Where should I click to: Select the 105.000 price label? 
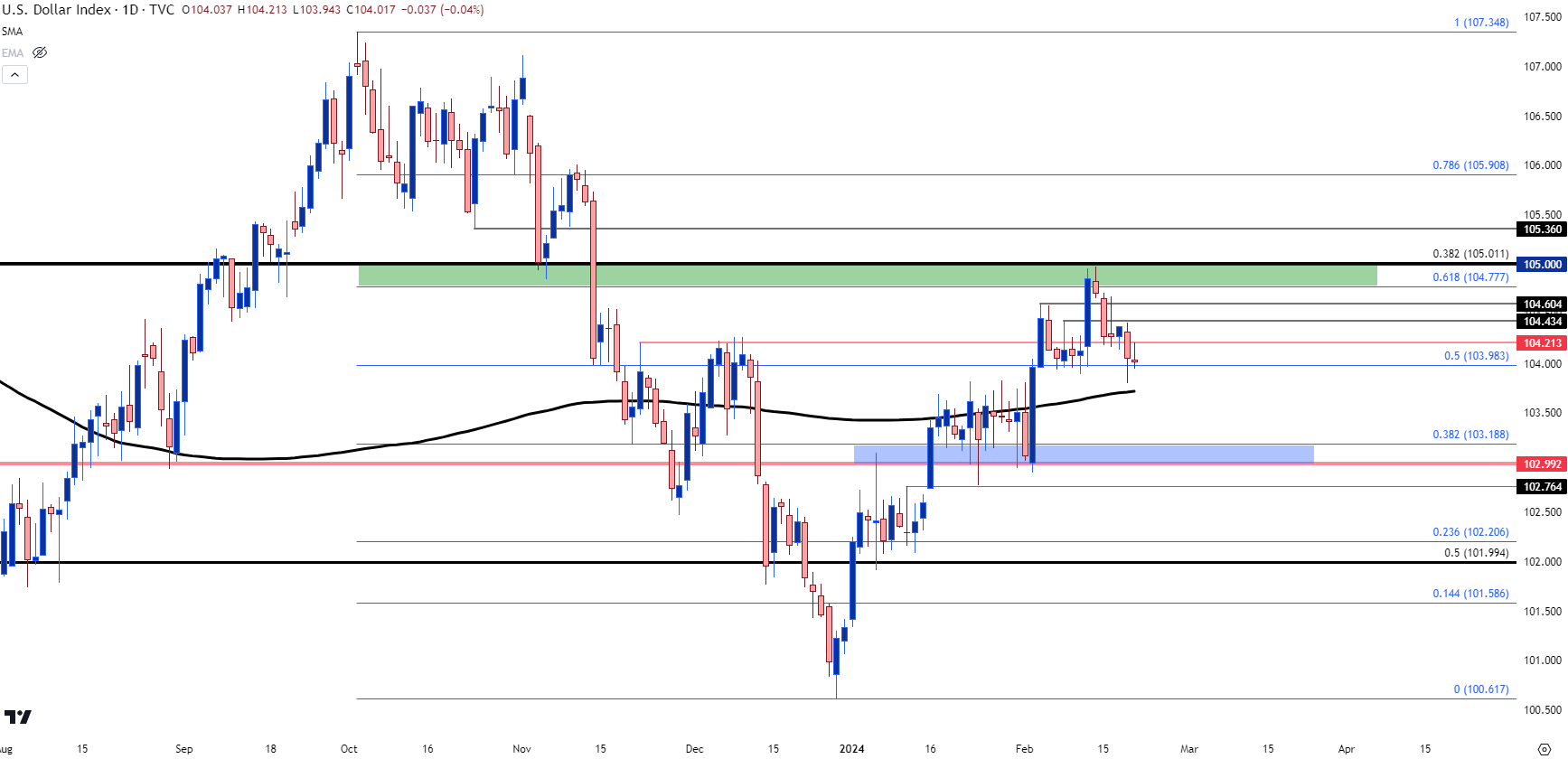(1543, 265)
